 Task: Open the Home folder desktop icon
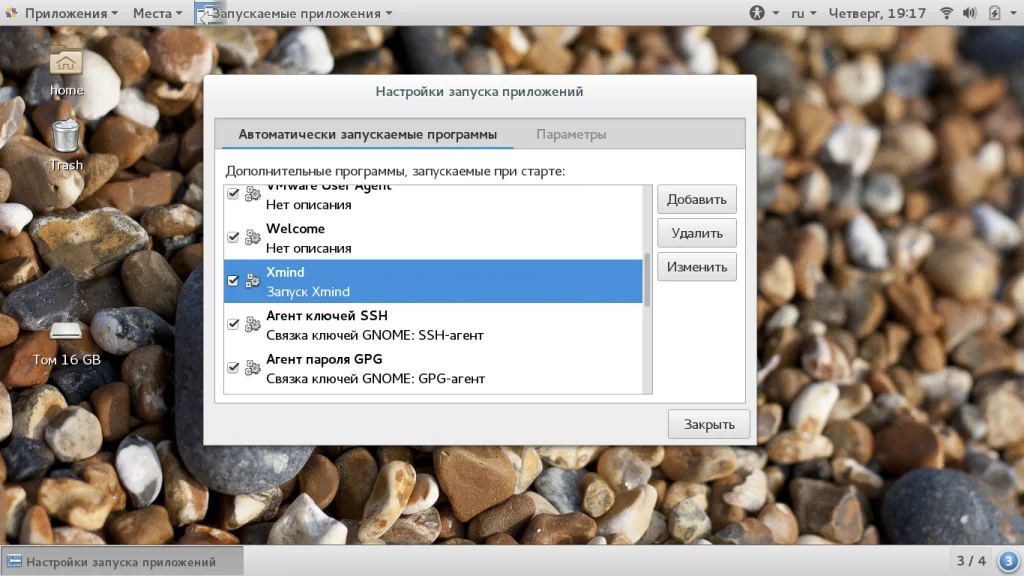click(65, 61)
